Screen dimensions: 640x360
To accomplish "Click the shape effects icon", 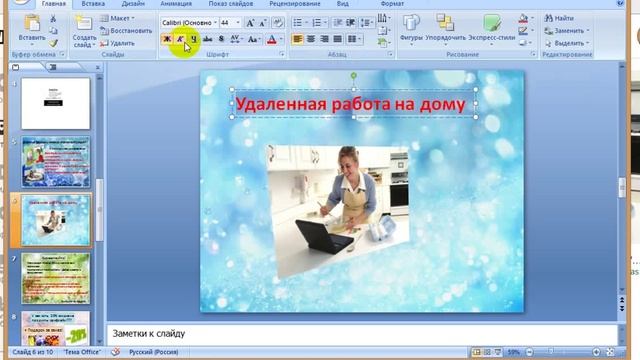I will pos(524,42).
